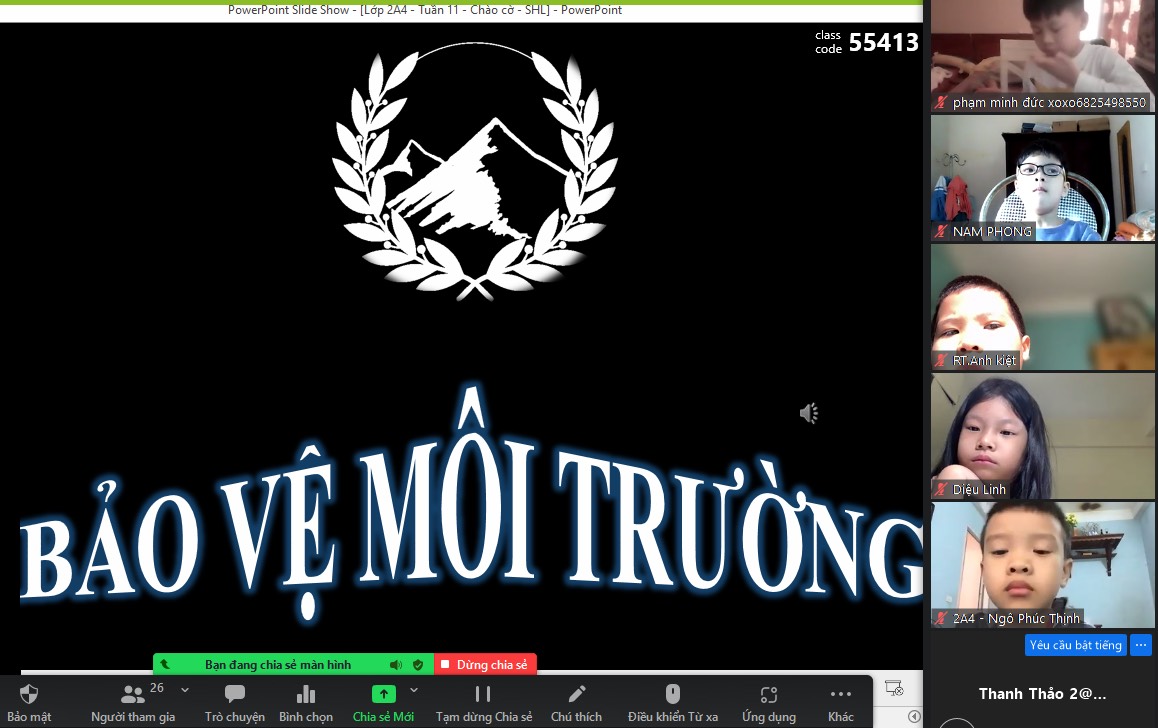Click the end slideshow icon beside the toolbar
Viewport: 1158px width, 728px height.
pos(894,689)
